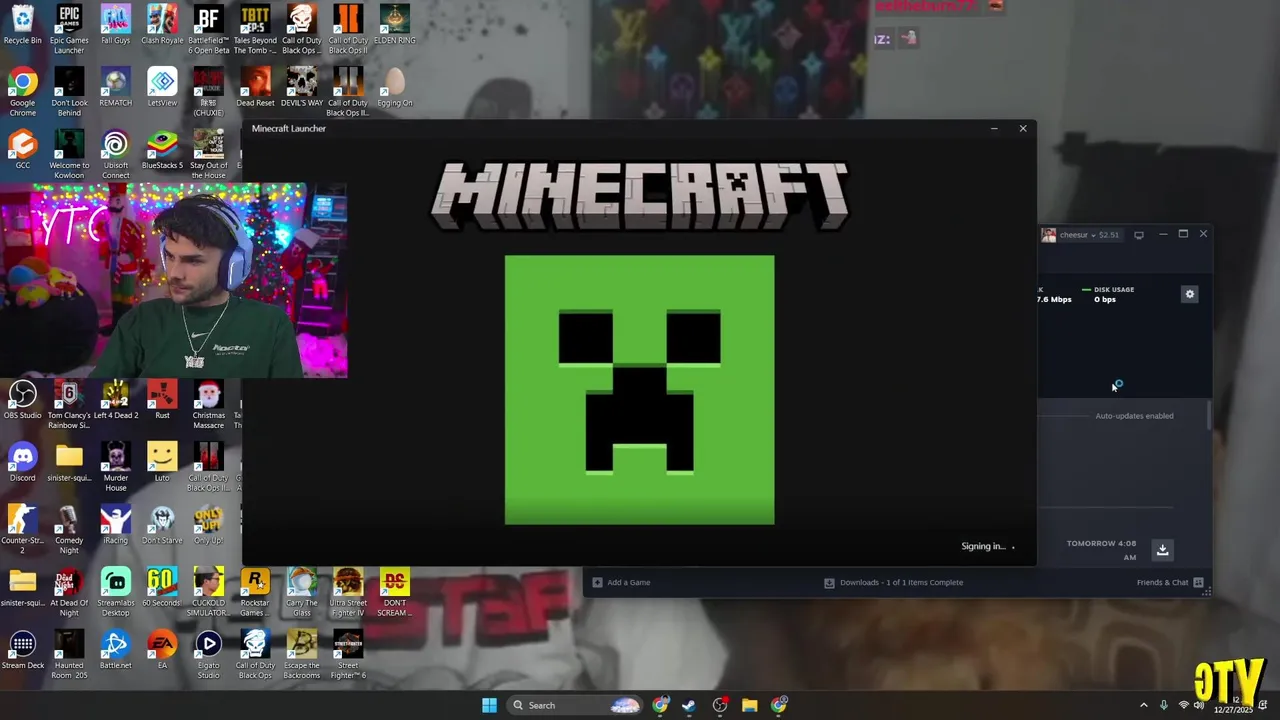
Task: Click Steam's download queue arrow button
Action: 1162,549
